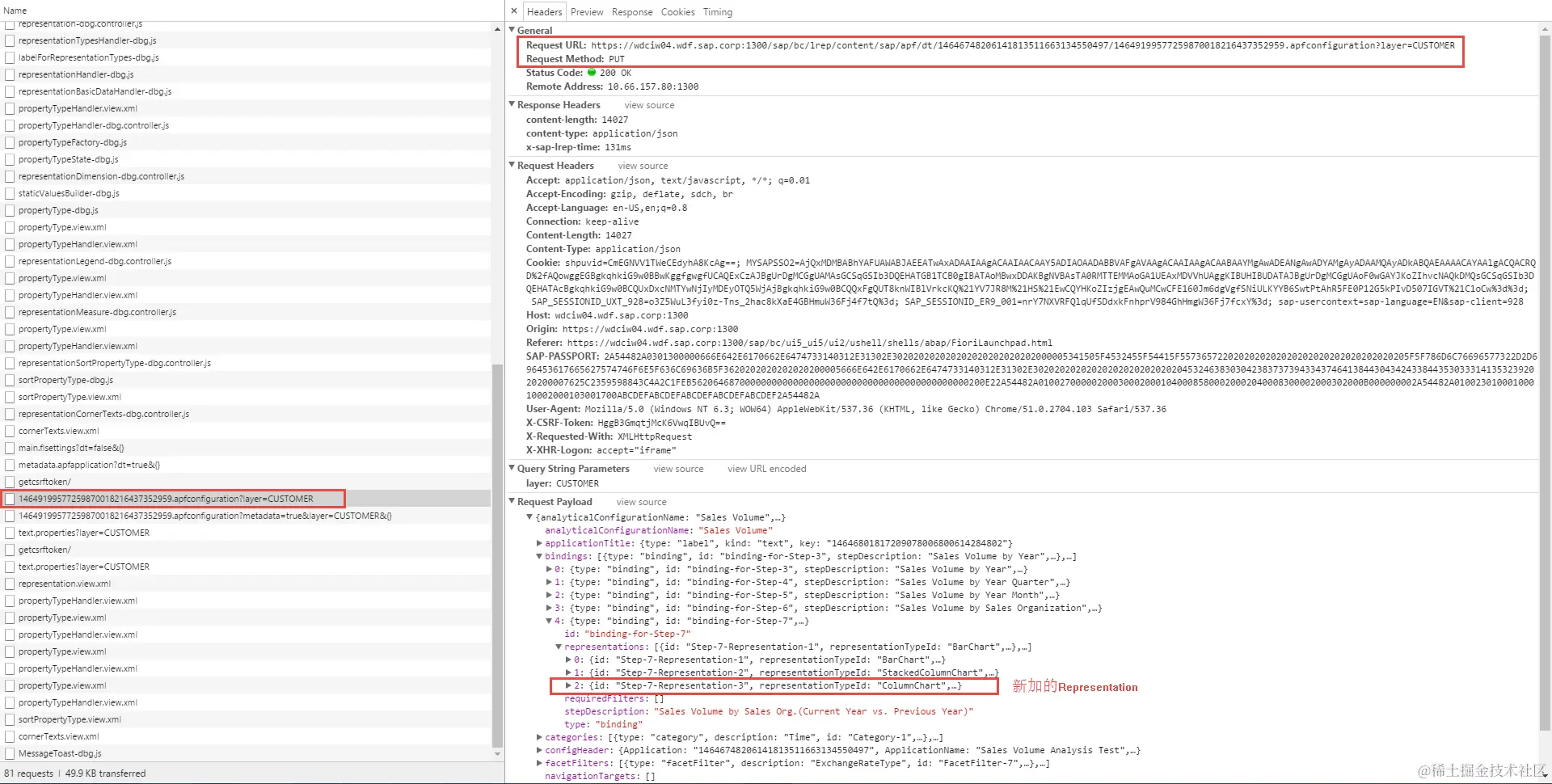Open the Timing tab
1552x784 pixels.
(x=717, y=12)
